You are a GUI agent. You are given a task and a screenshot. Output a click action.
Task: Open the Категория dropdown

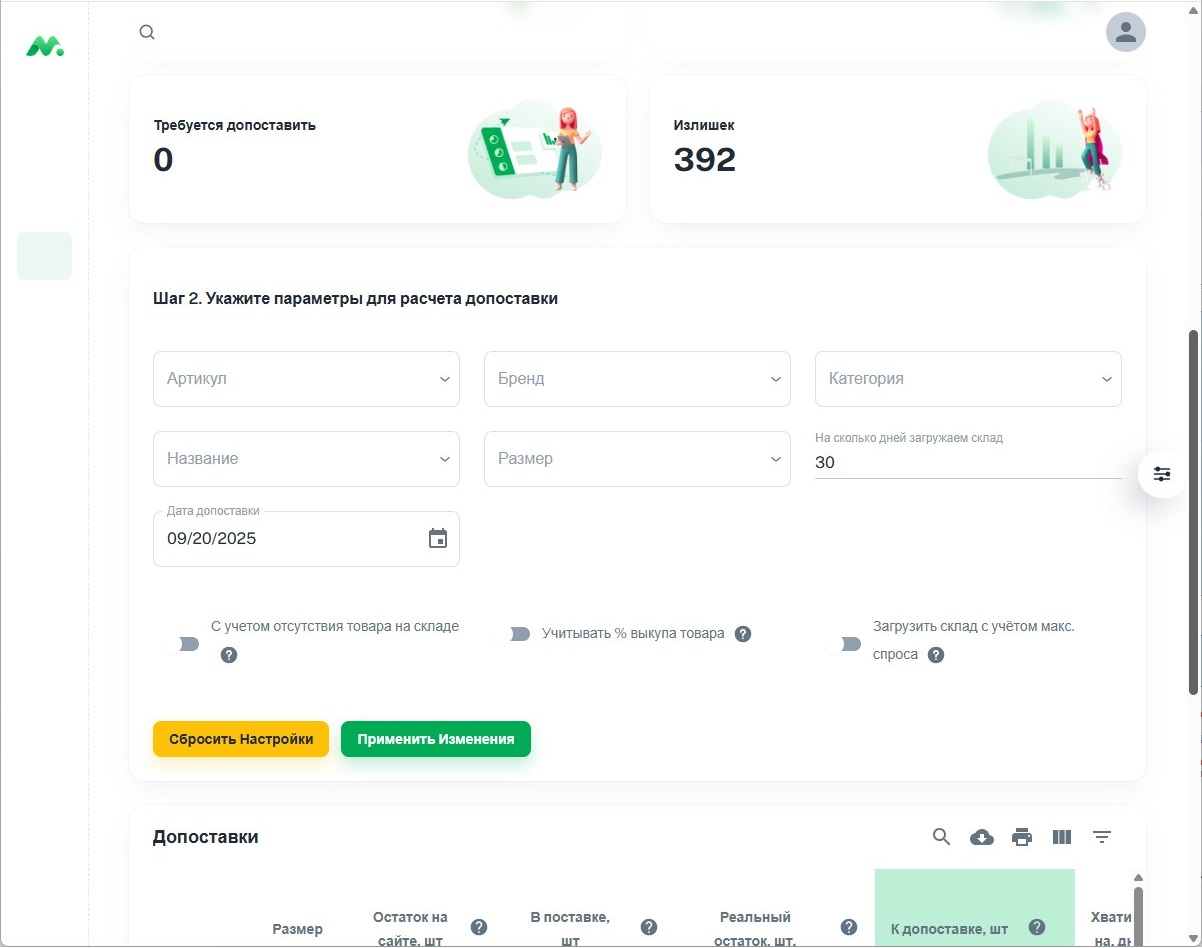[x=968, y=379]
